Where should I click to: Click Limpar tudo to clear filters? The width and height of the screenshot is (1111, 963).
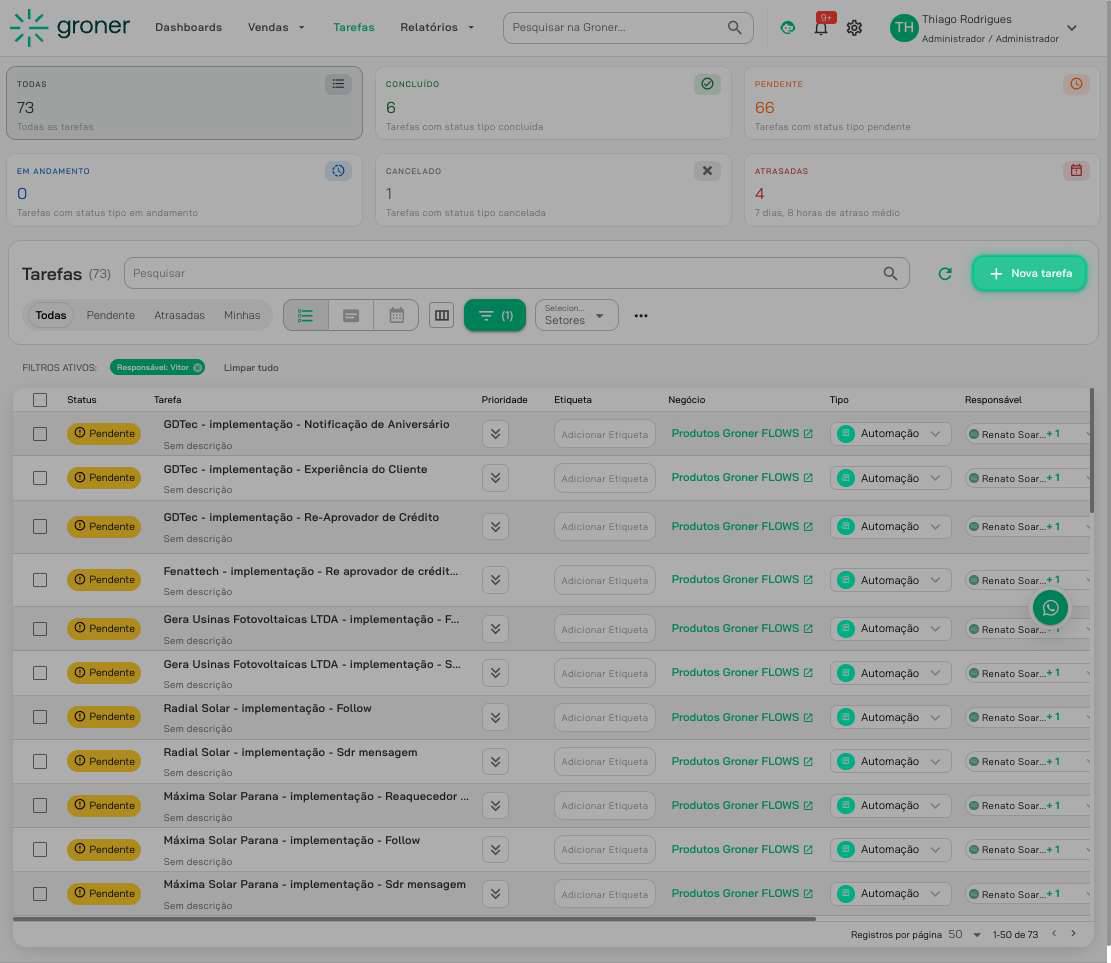pyautogui.click(x=251, y=367)
